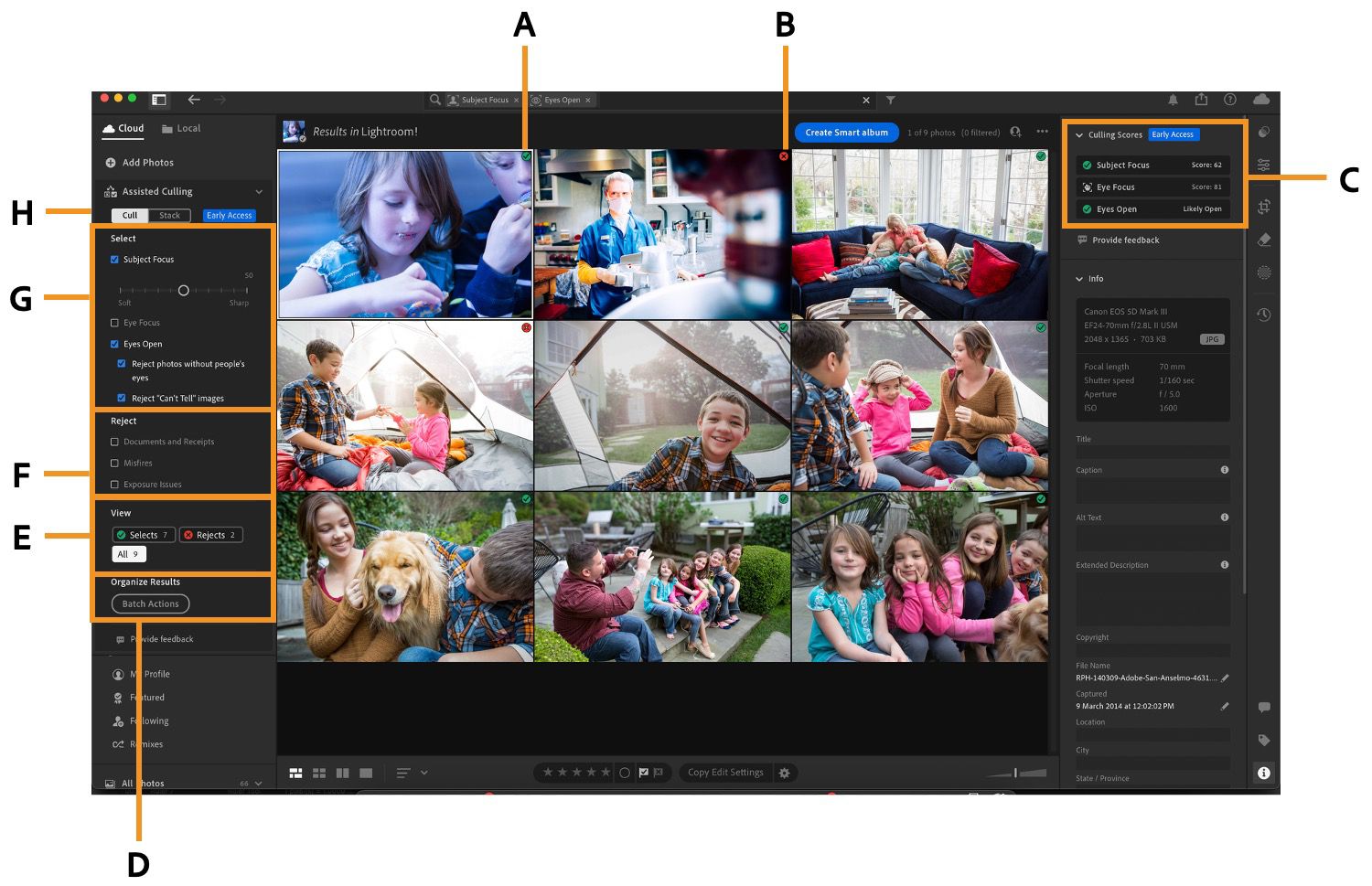Collapse the Assisted Culling section

point(259,191)
